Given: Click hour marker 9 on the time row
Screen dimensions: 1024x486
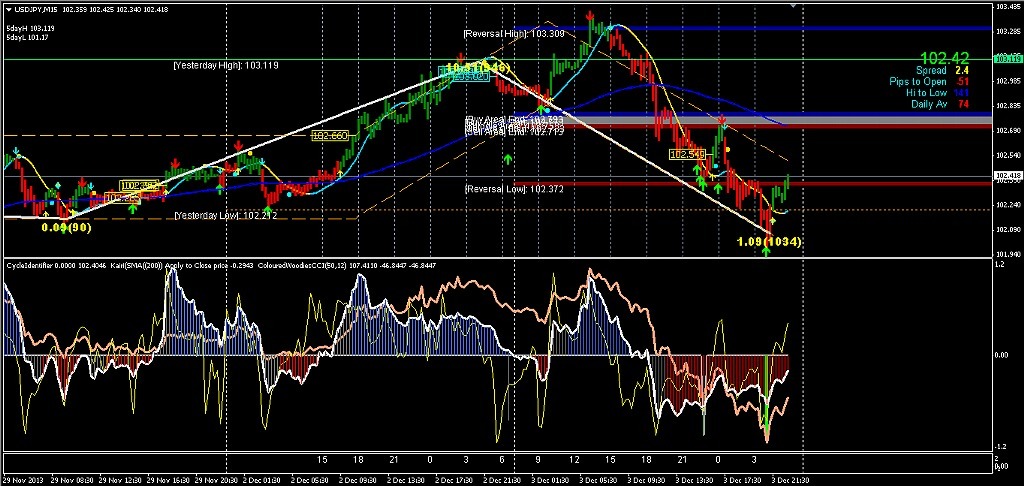Looking at the screenshot, I should [538, 460].
